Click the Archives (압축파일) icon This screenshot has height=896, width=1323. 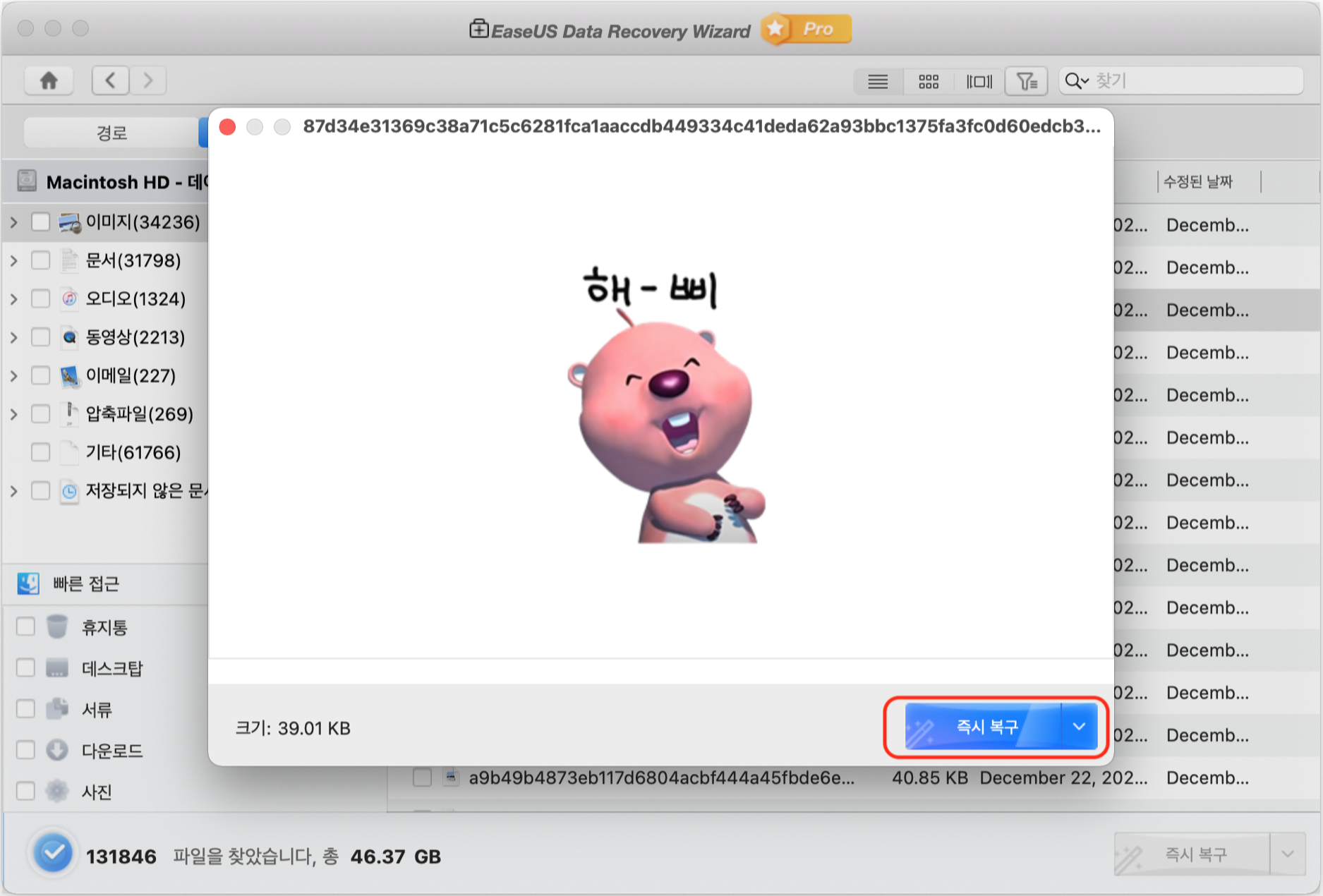coord(69,414)
